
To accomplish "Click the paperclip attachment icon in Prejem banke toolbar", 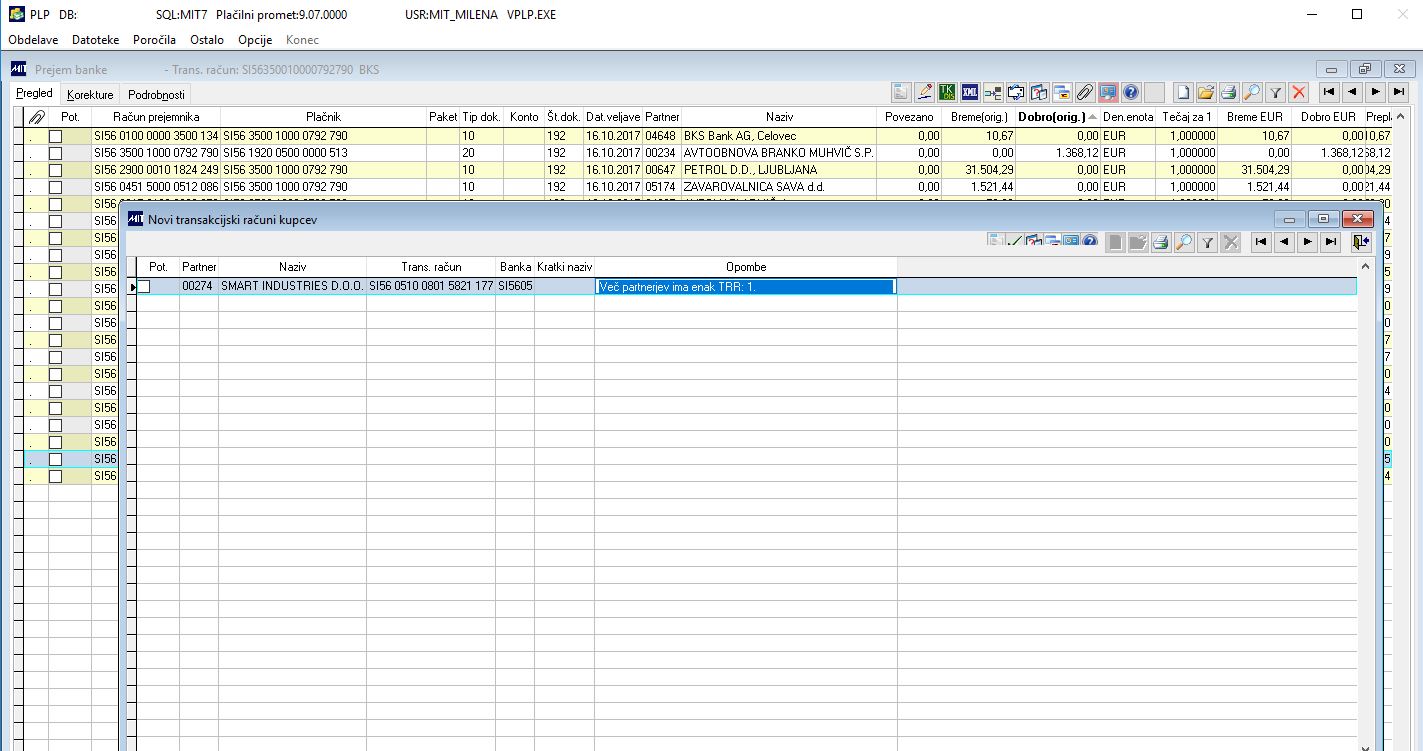I will [x=1085, y=92].
